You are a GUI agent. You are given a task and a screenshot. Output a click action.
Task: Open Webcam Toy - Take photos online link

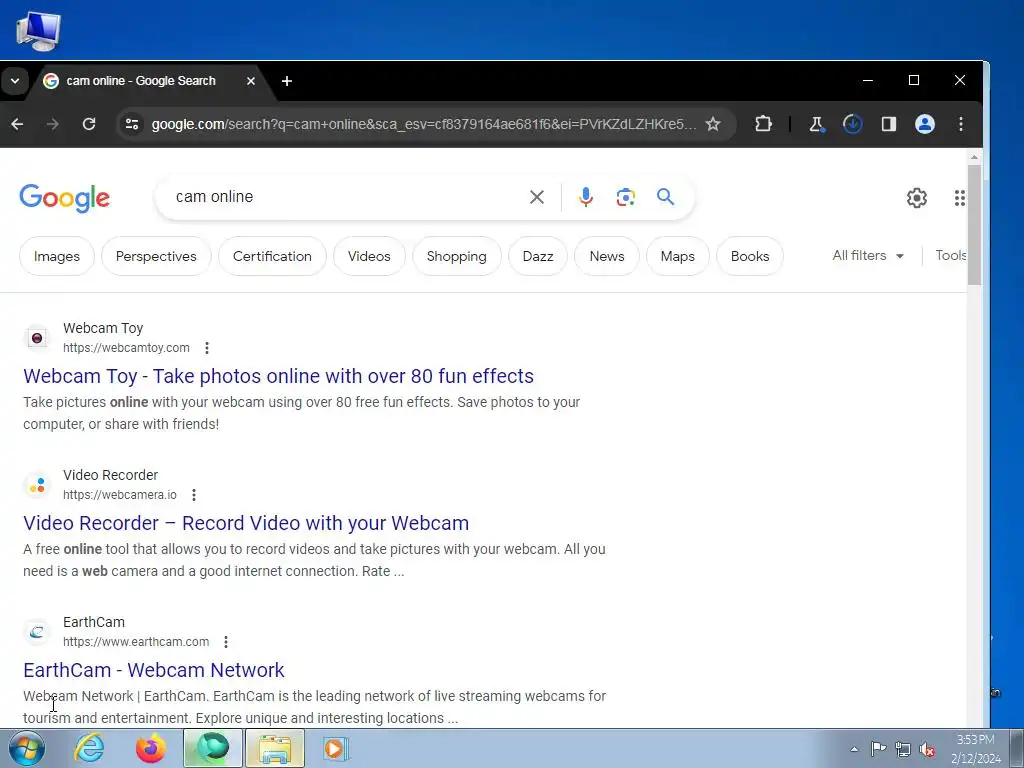pyautogui.click(x=278, y=376)
